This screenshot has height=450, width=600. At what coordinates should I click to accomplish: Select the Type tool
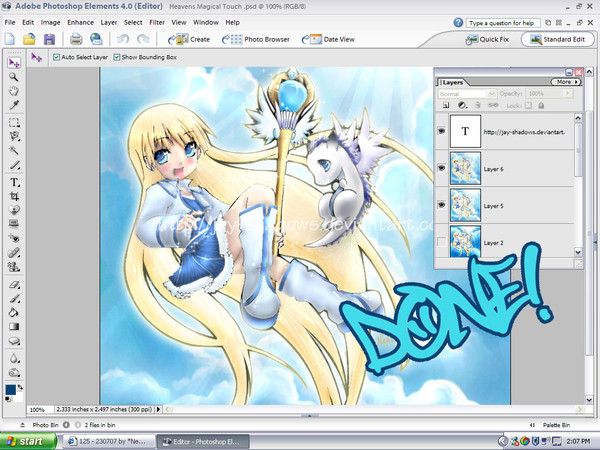tap(14, 182)
